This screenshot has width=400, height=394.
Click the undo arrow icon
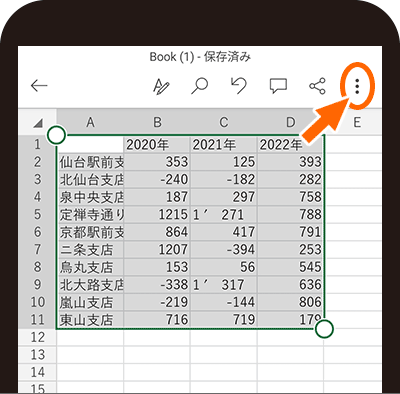pyautogui.click(x=239, y=86)
